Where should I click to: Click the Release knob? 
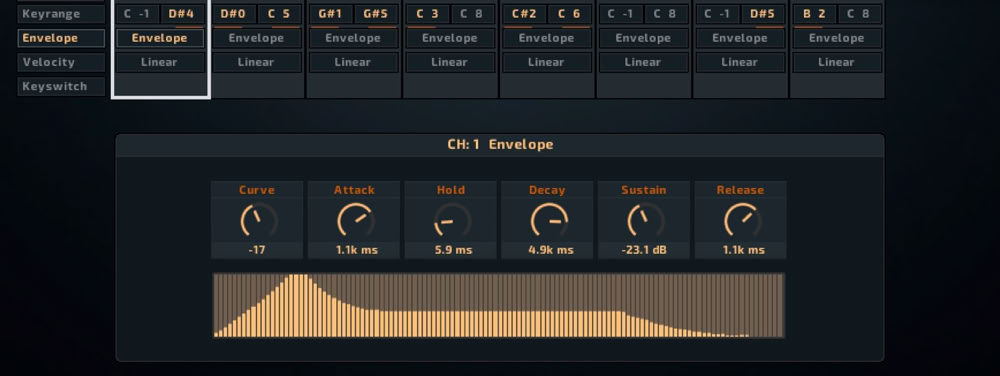tap(741, 220)
